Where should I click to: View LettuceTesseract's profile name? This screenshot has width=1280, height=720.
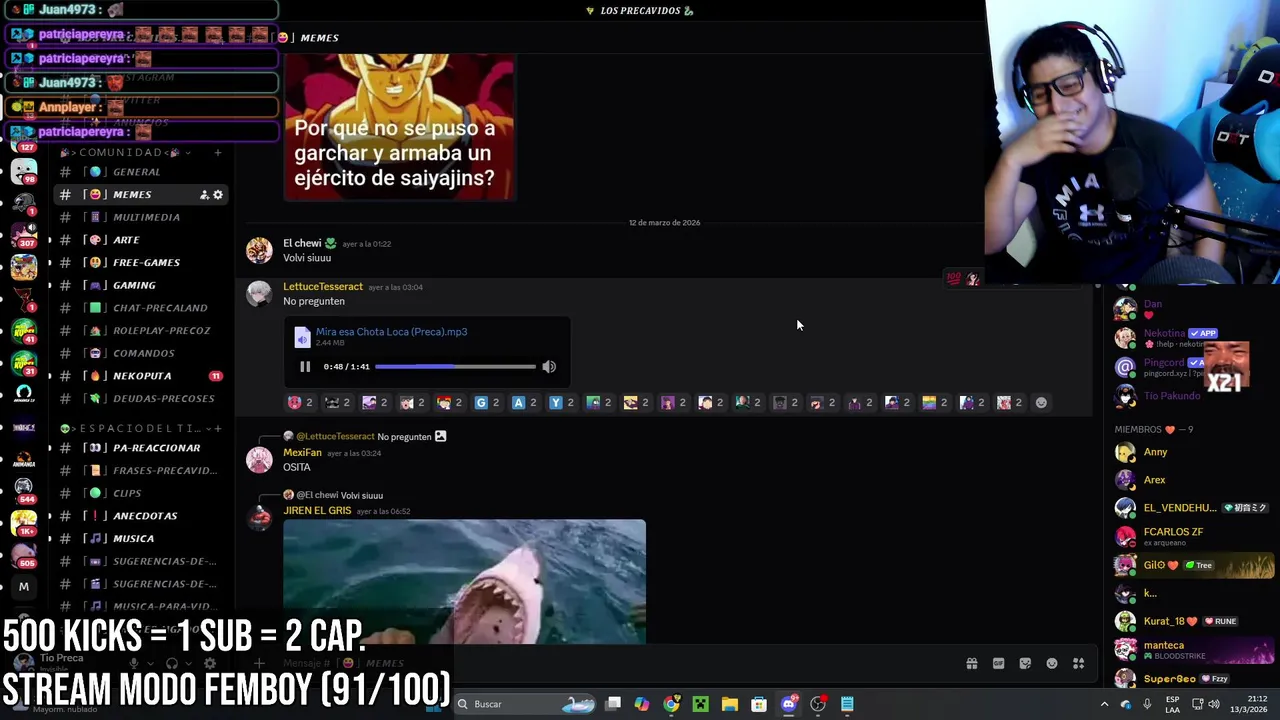click(322, 287)
